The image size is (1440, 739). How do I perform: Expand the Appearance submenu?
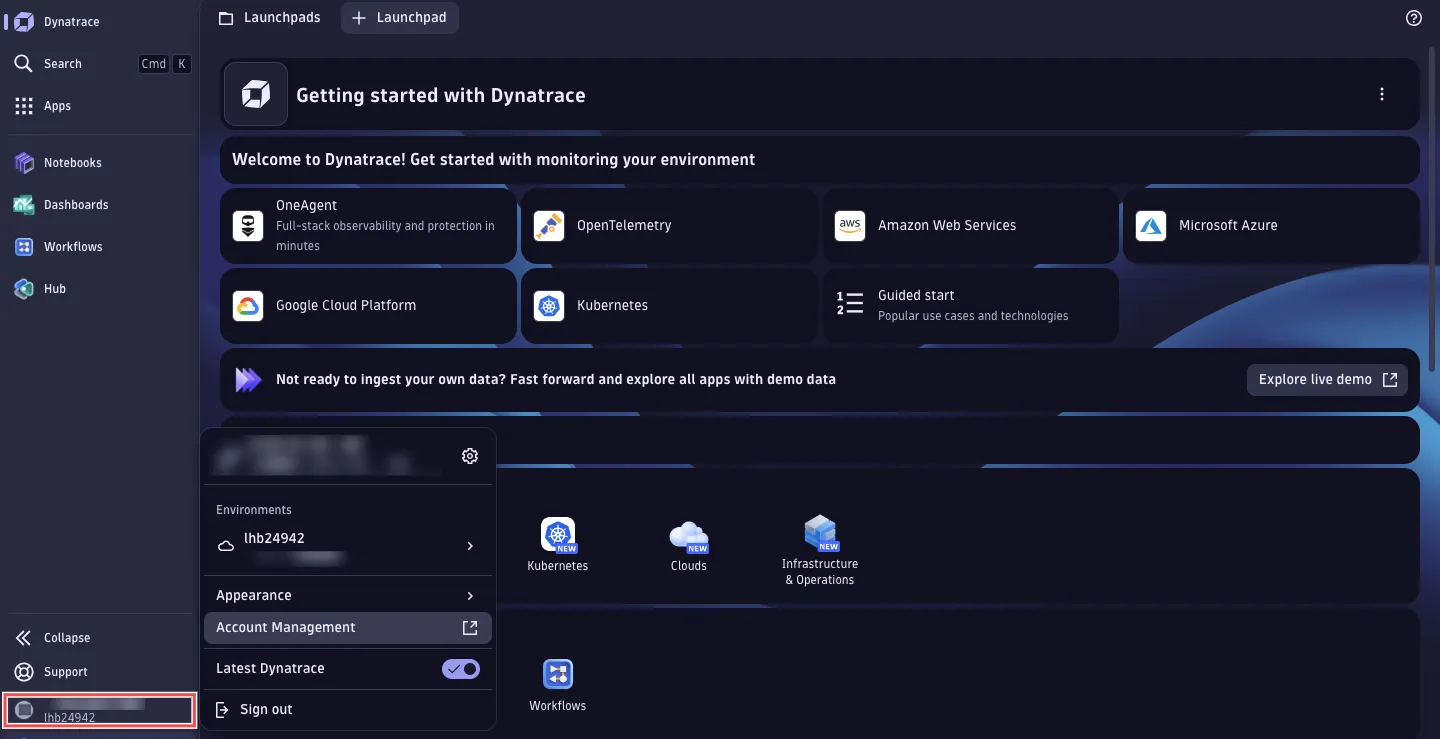[x=348, y=595]
